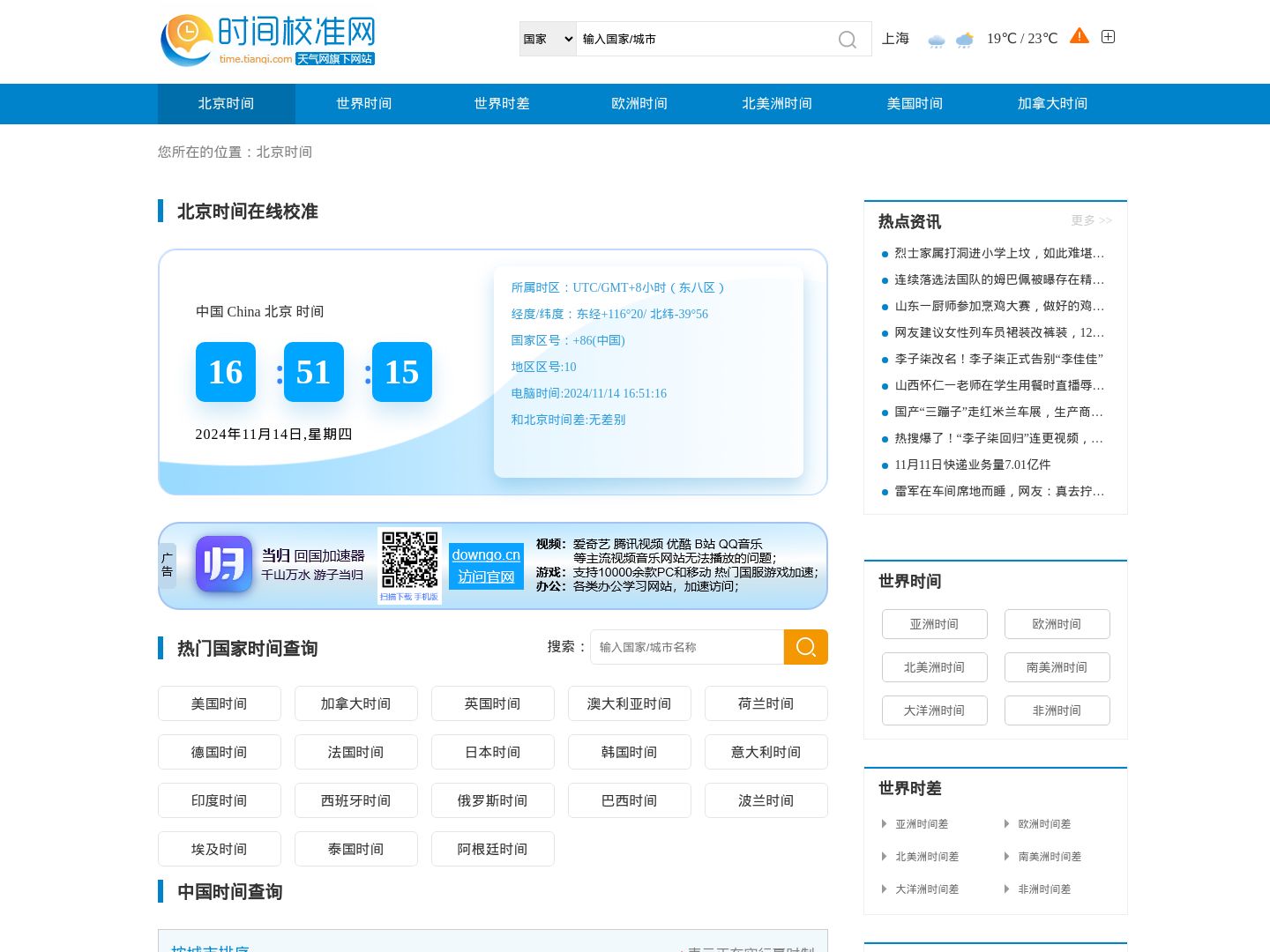The image size is (1270, 952).
Task: Focus the 输入国家/城市名称 search field
Action: tap(687, 647)
